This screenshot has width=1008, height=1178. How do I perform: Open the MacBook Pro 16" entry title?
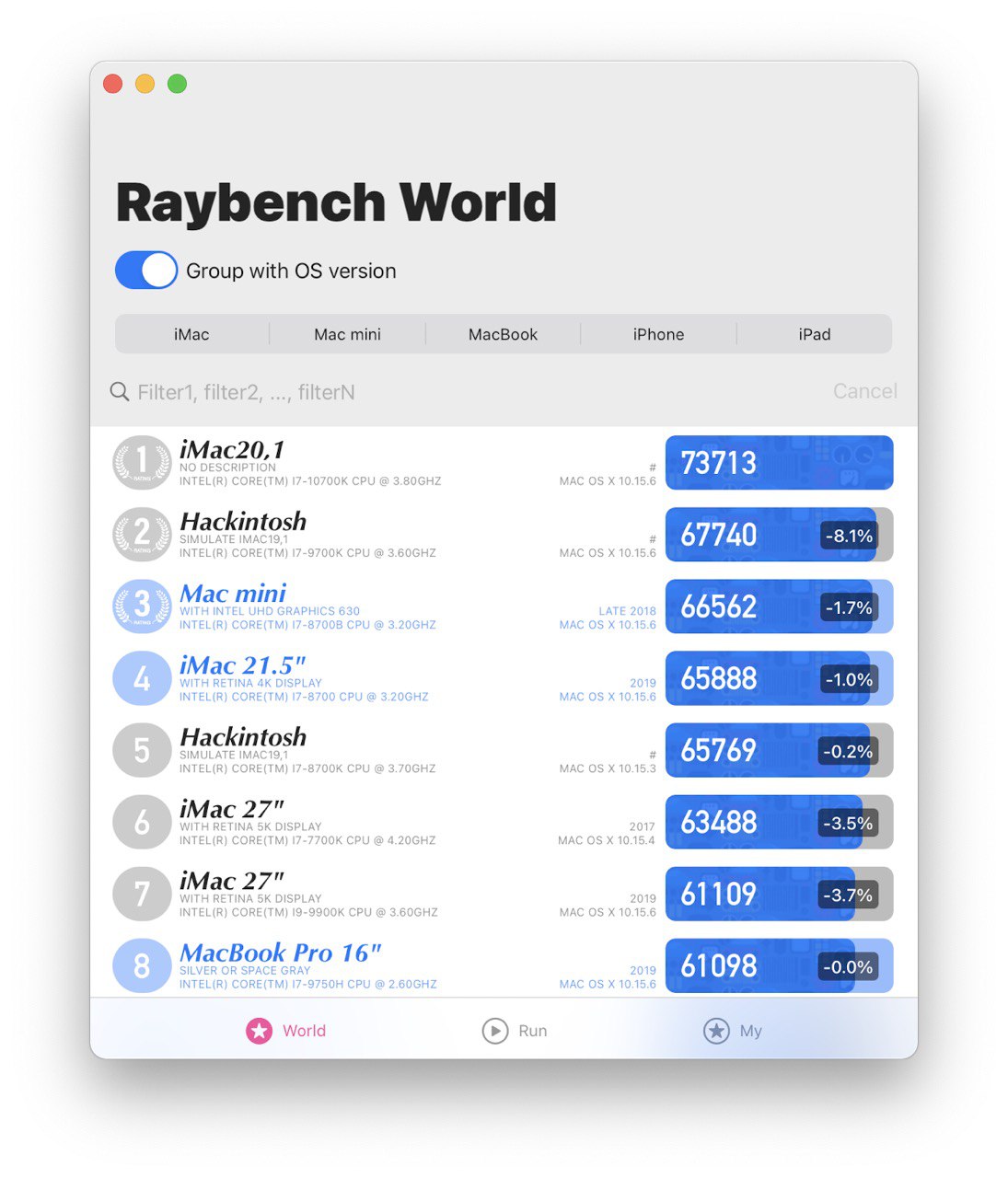point(281,952)
